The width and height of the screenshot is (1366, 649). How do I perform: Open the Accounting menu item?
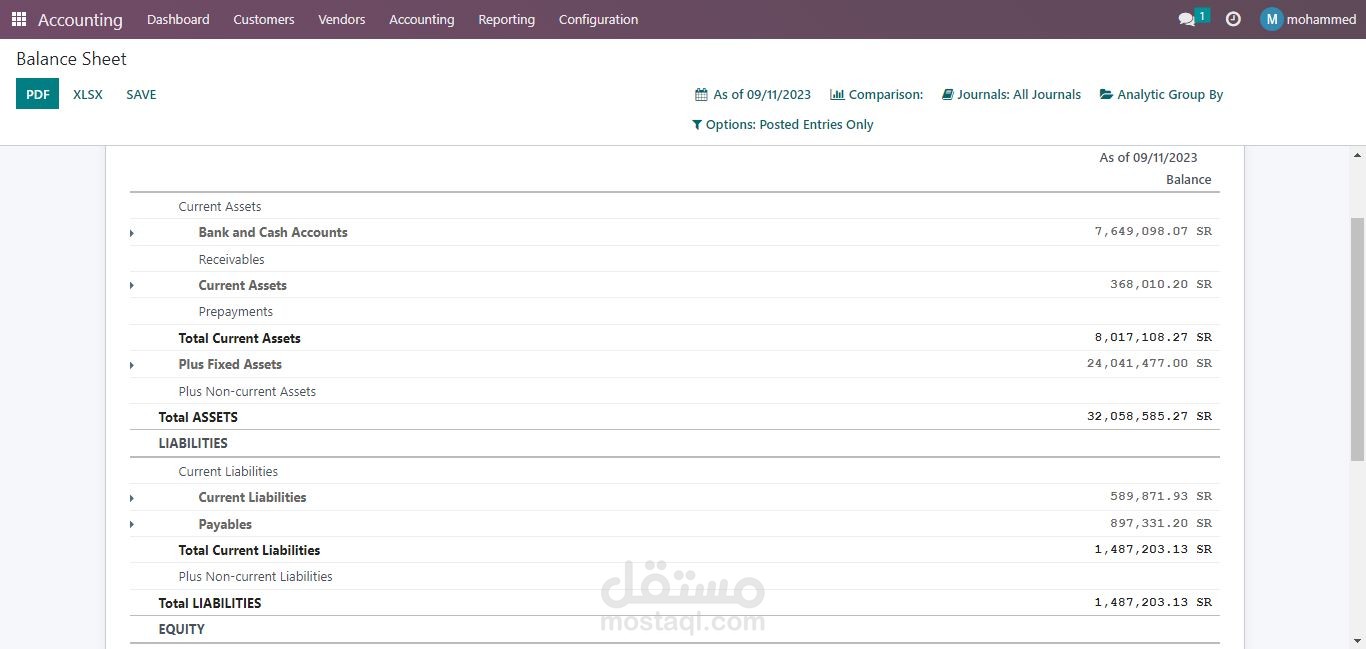click(422, 19)
